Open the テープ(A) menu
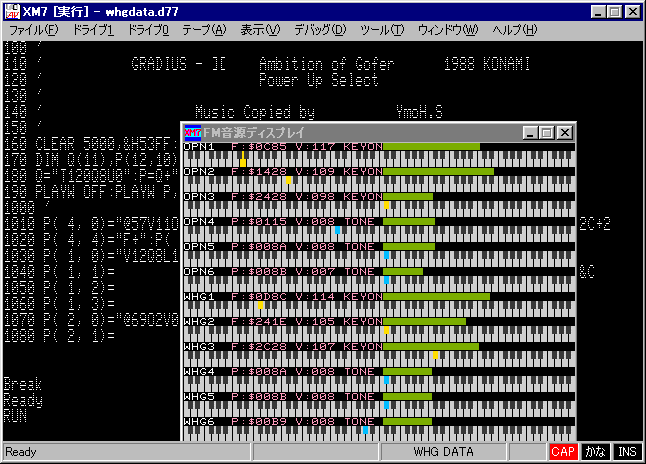This screenshot has height=464, width=646. pos(205,30)
